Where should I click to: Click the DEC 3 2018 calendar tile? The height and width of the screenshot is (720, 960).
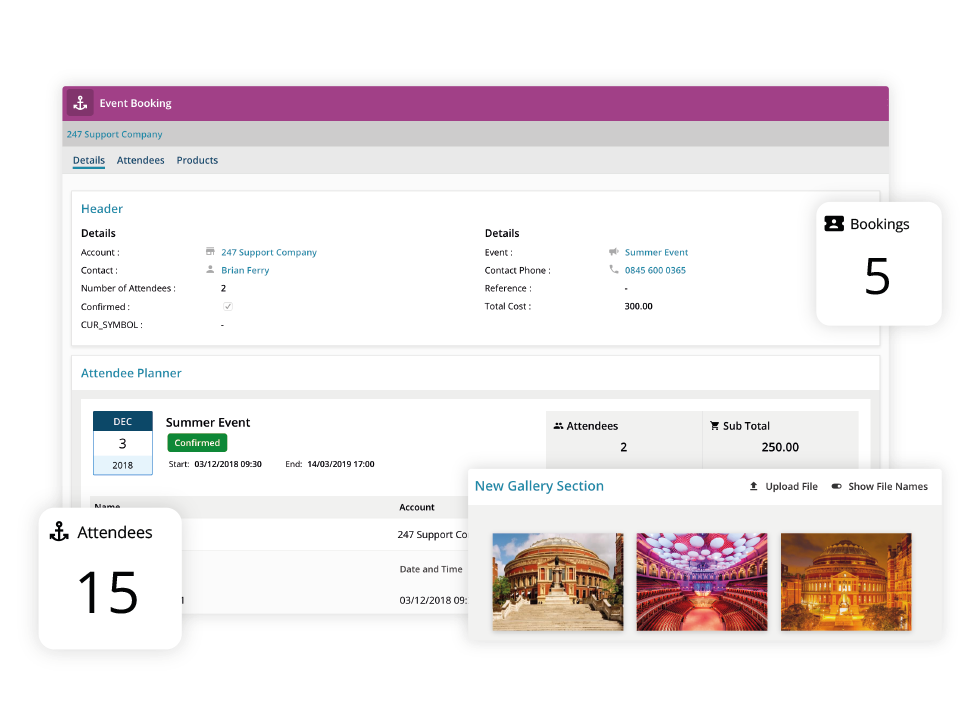tap(122, 443)
